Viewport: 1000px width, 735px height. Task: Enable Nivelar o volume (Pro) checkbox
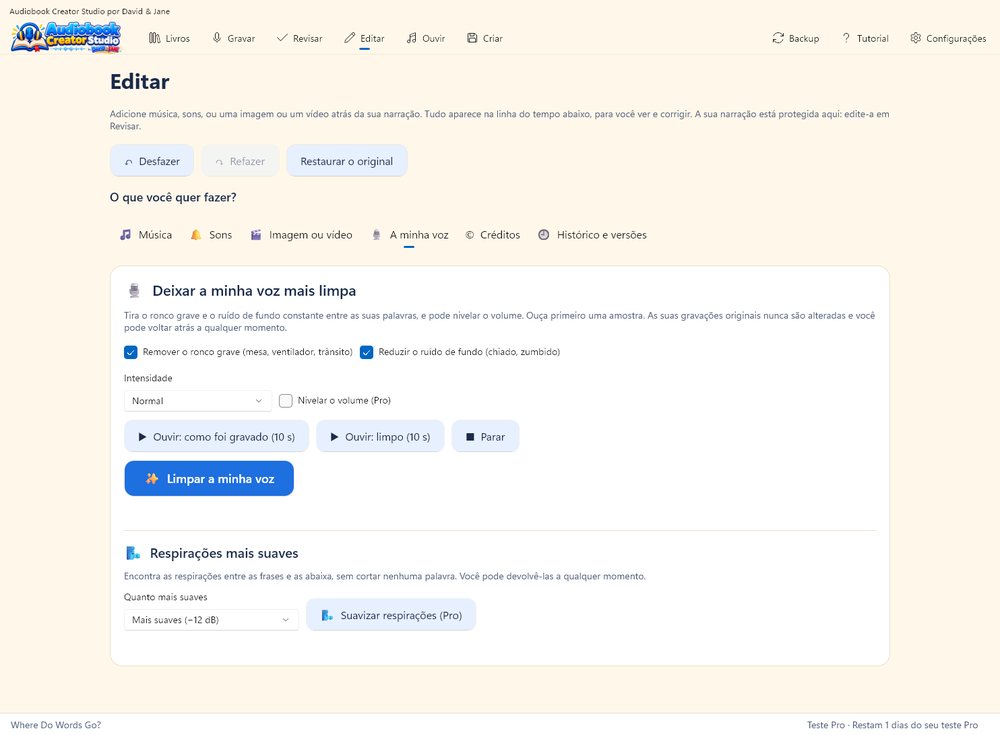coord(286,401)
